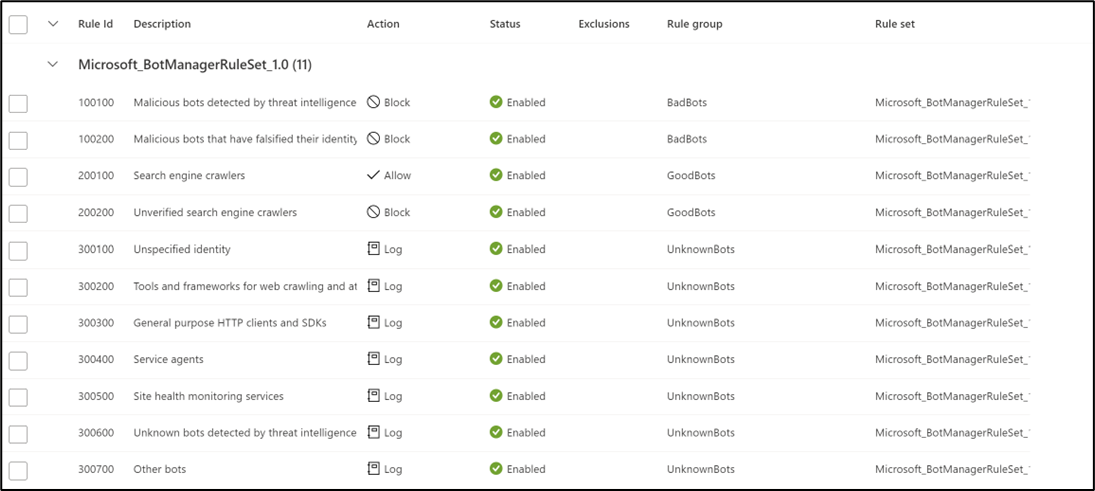Open the Search engine crawlers rule description
Screen dimensions: 1095x491
coord(189,175)
